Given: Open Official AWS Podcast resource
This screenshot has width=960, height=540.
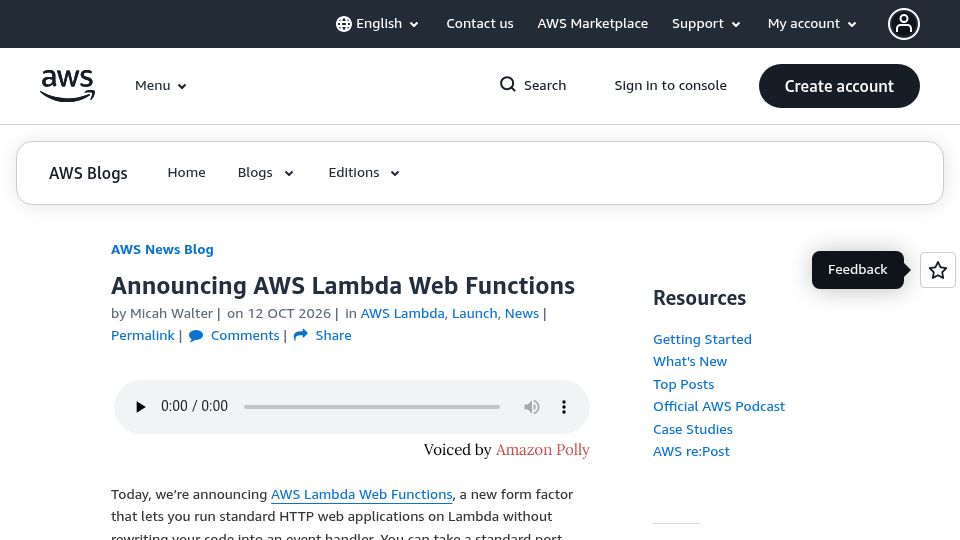Looking at the screenshot, I should (719, 407).
